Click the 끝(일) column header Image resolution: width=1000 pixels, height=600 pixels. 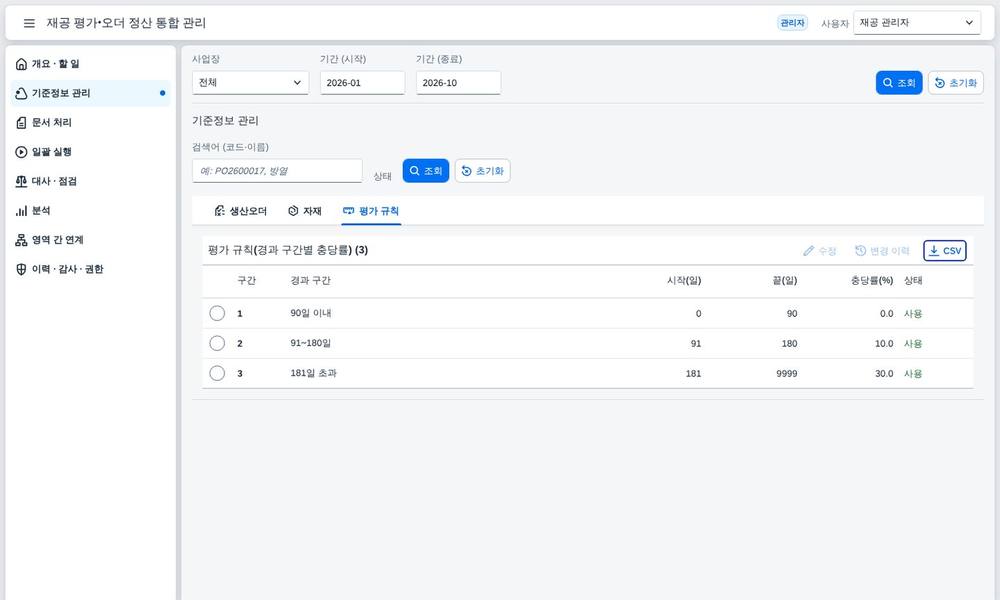(x=784, y=281)
